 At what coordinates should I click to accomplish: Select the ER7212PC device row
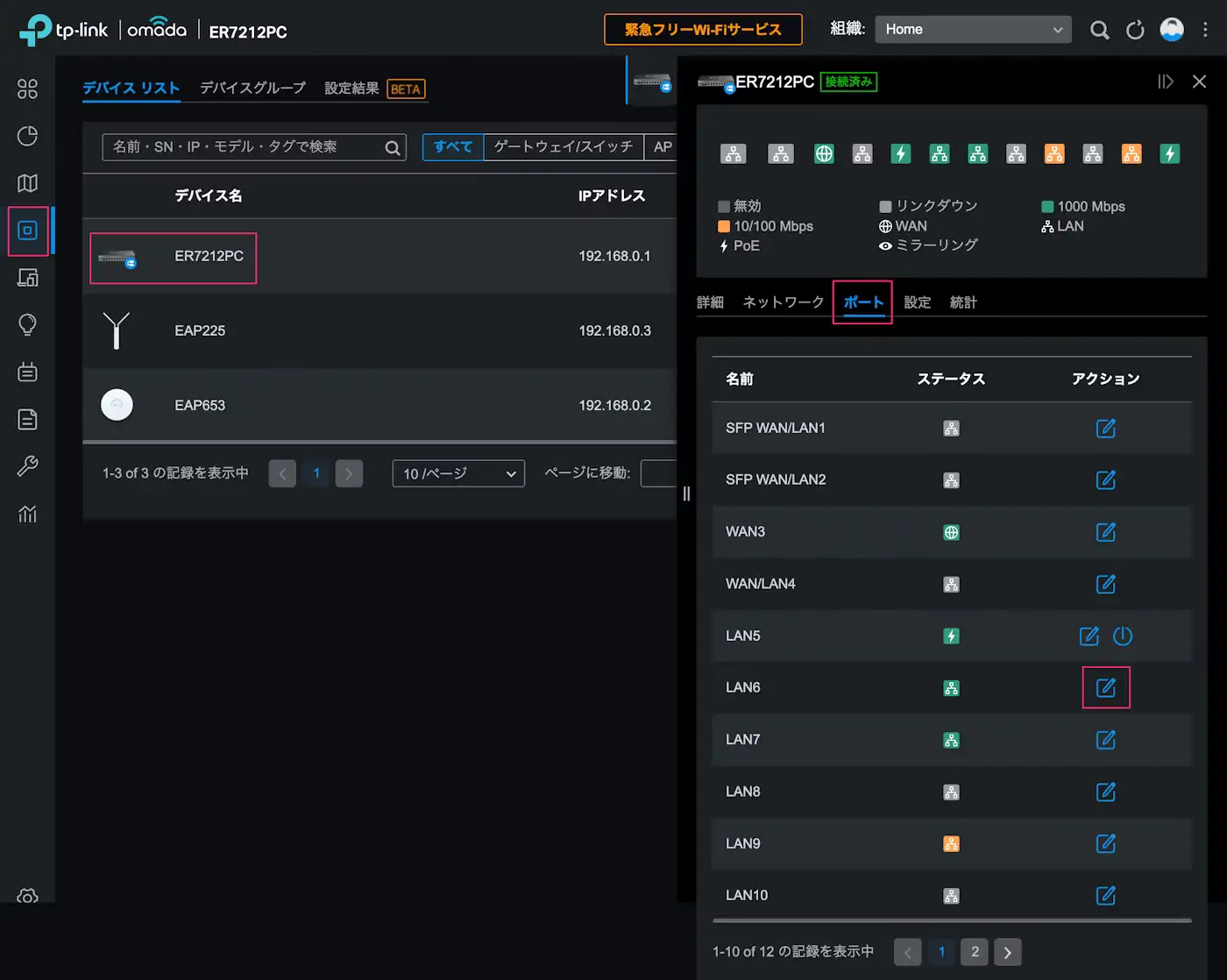point(379,256)
